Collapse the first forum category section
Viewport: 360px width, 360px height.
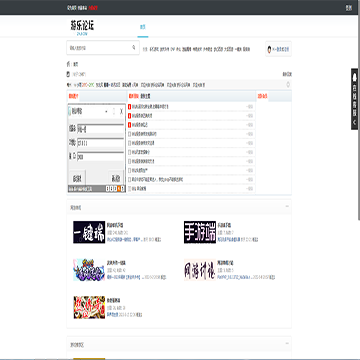(287, 207)
